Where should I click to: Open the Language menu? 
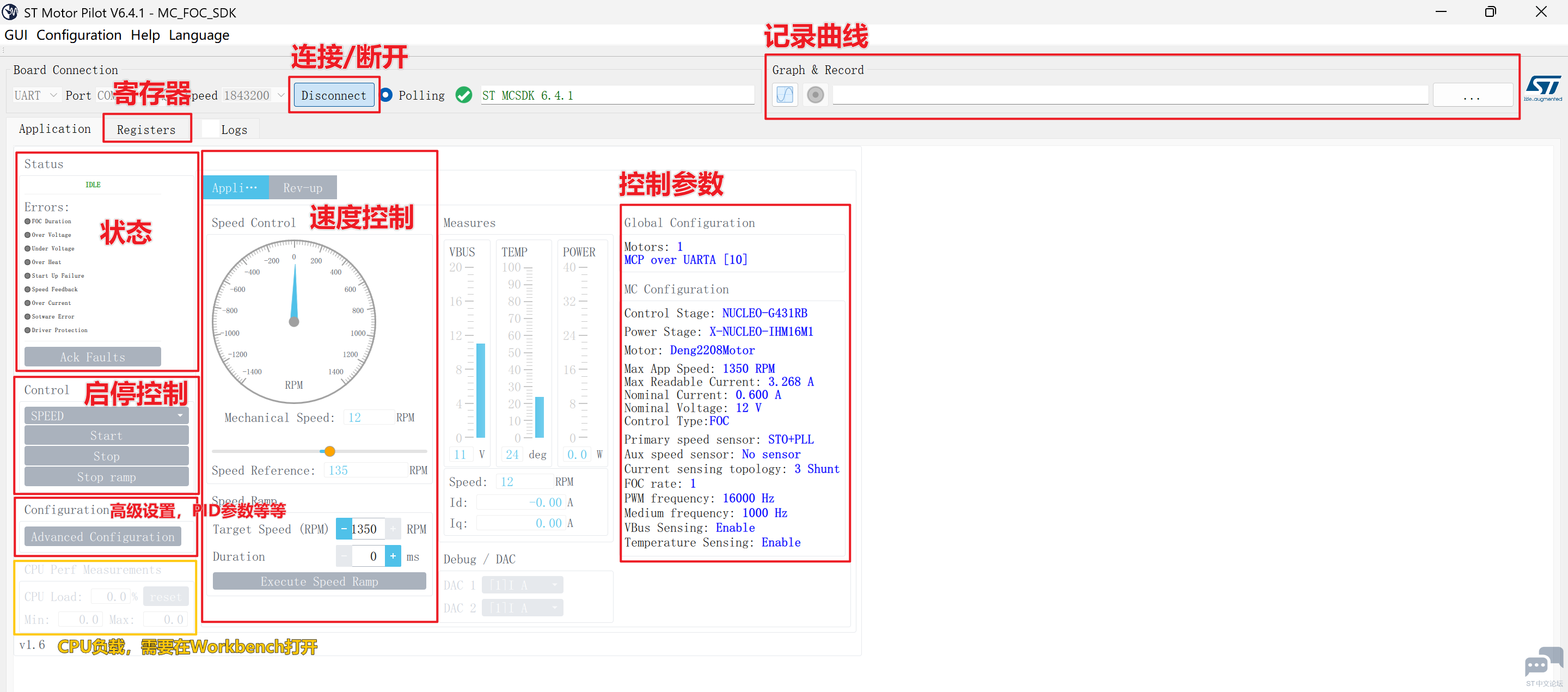pos(199,35)
